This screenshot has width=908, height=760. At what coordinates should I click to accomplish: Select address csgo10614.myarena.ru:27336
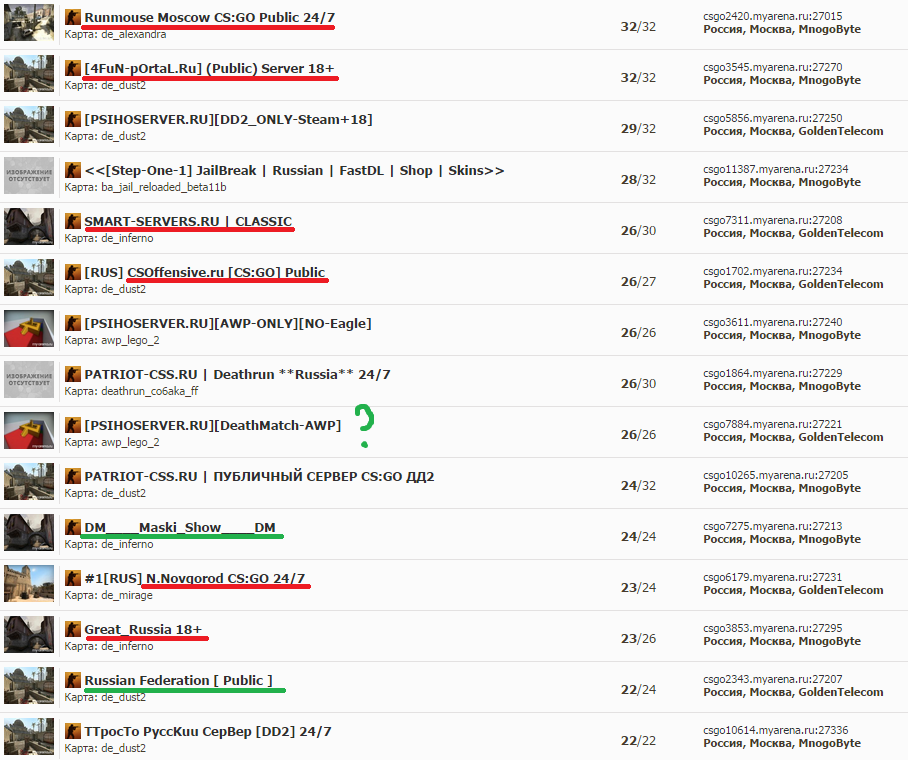[x=775, y=730]
